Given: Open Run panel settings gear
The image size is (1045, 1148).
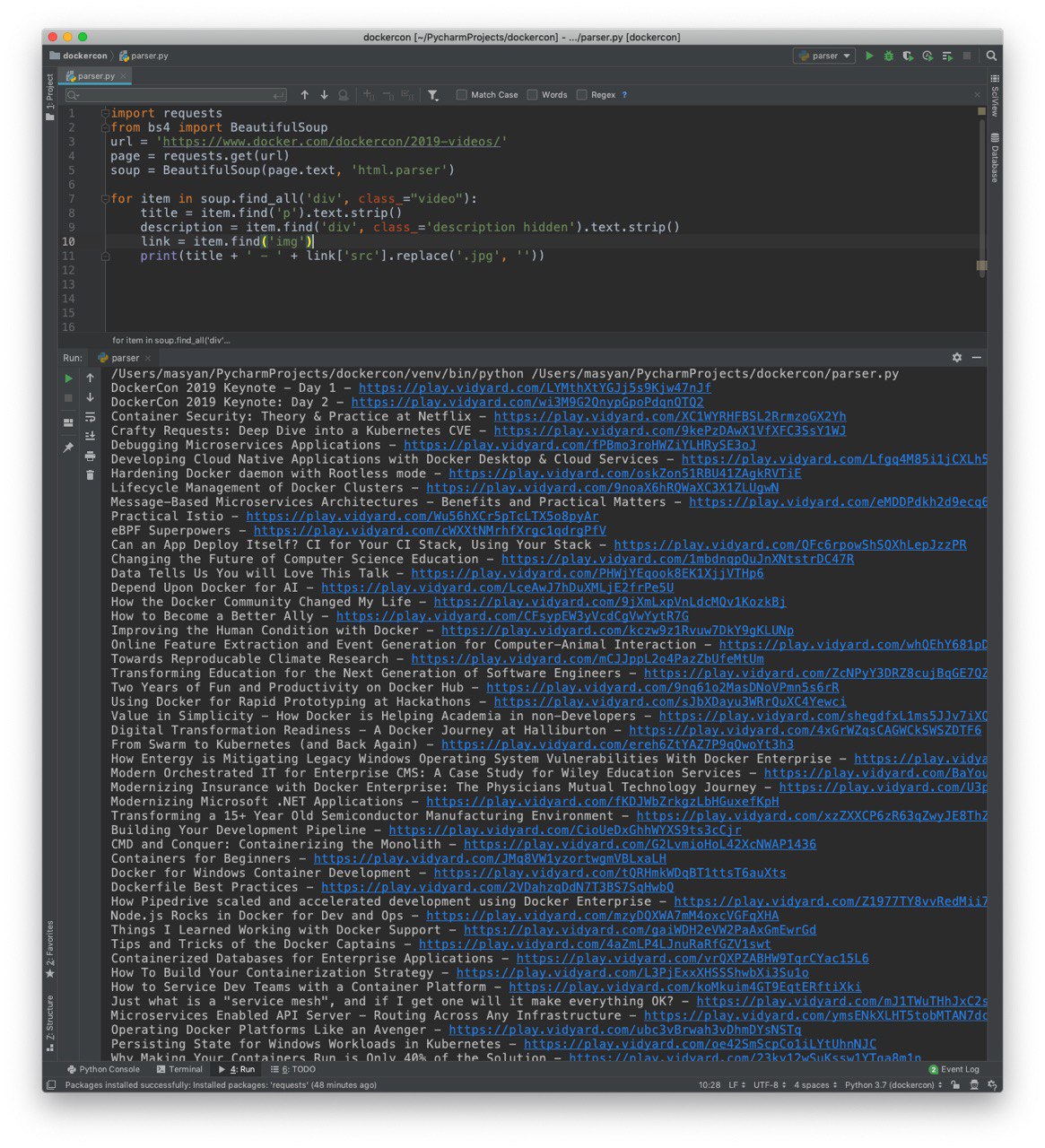Looking at the screenshot, I should pyautogui.click(x=957, y=357).
